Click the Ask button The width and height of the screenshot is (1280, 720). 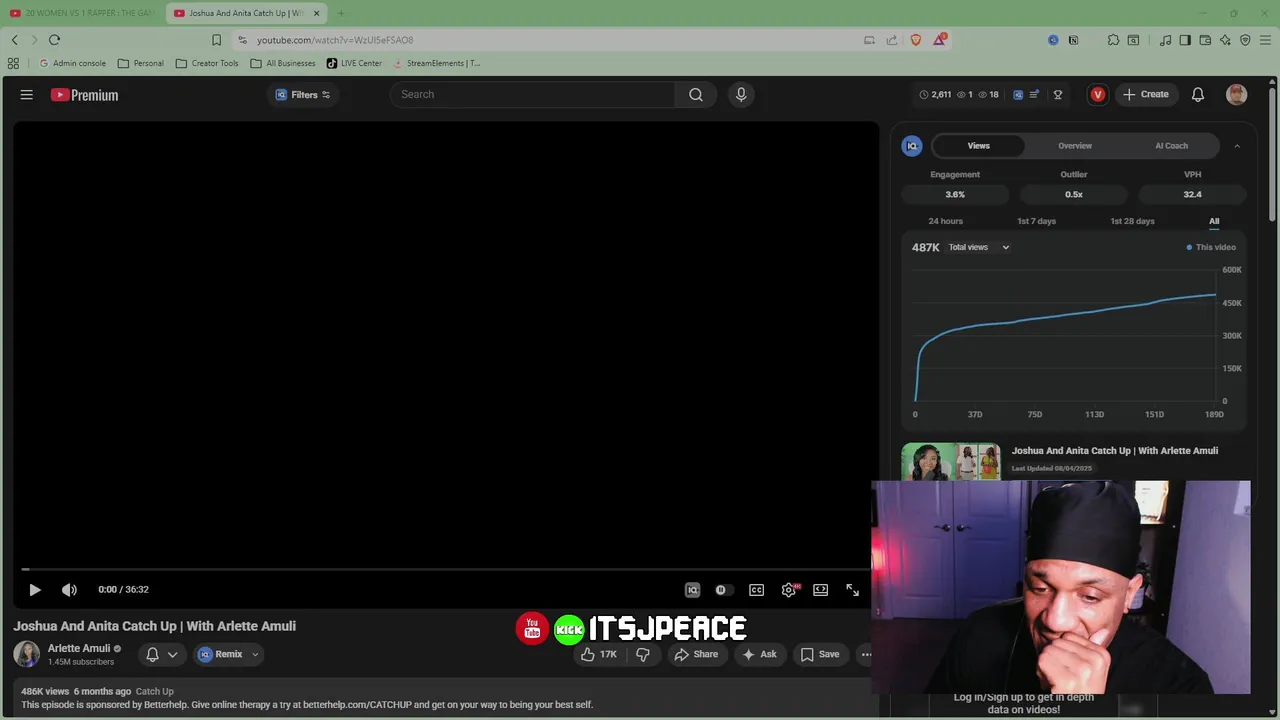[759, 654]
